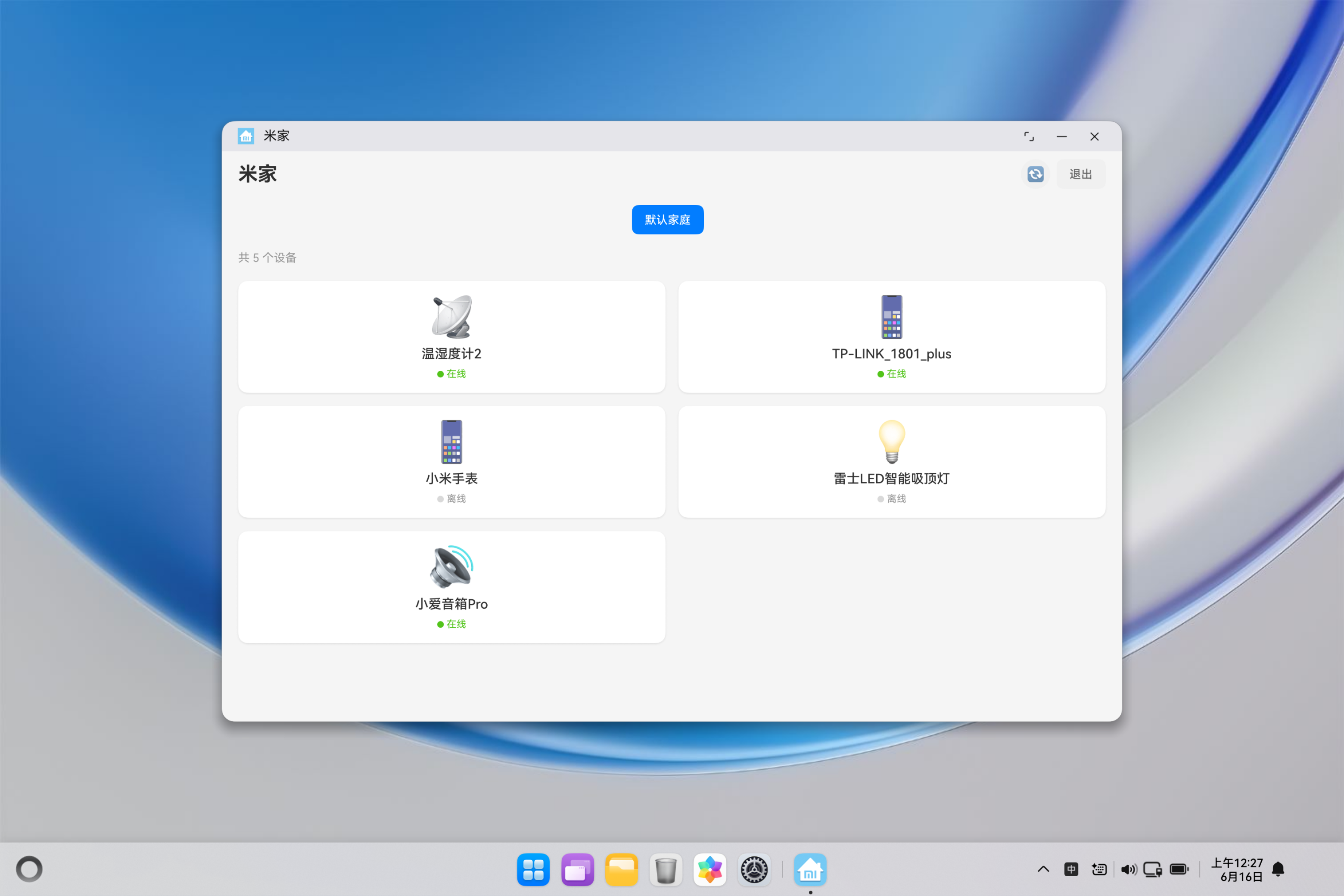The image size is (1344, 896).
Task: Click 在线 status under 小爱音箱Pro
Action: (451, 624)
